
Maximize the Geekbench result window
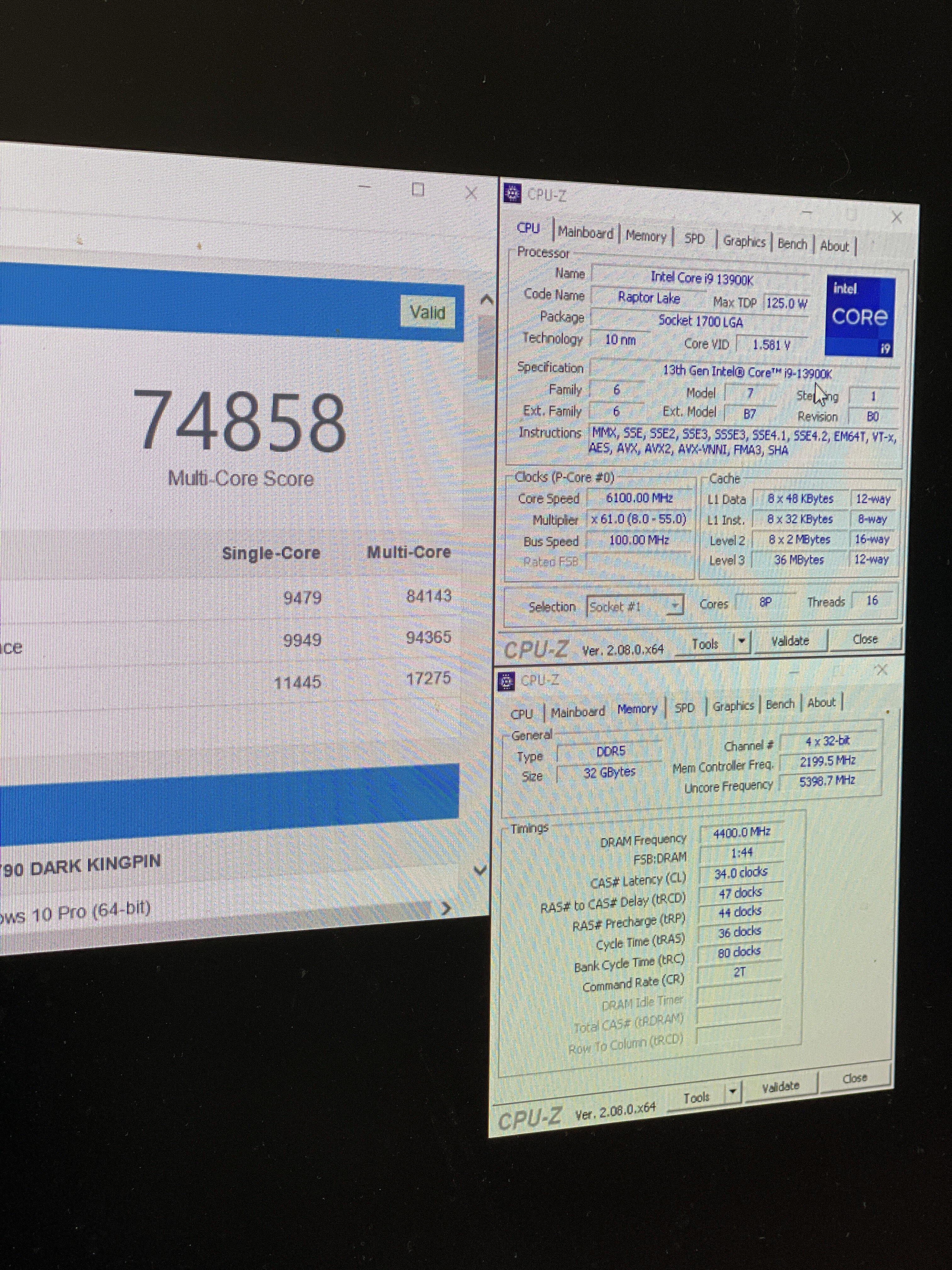pos(418,190)
